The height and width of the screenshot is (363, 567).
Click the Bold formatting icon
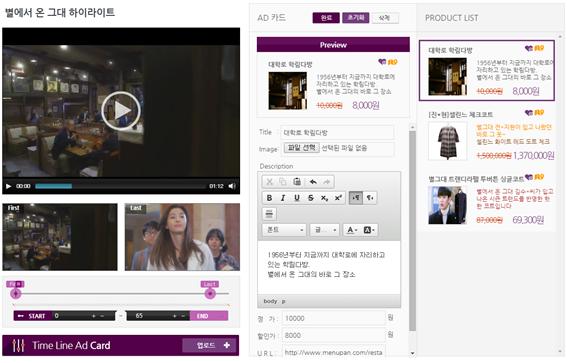coord(269,198)
